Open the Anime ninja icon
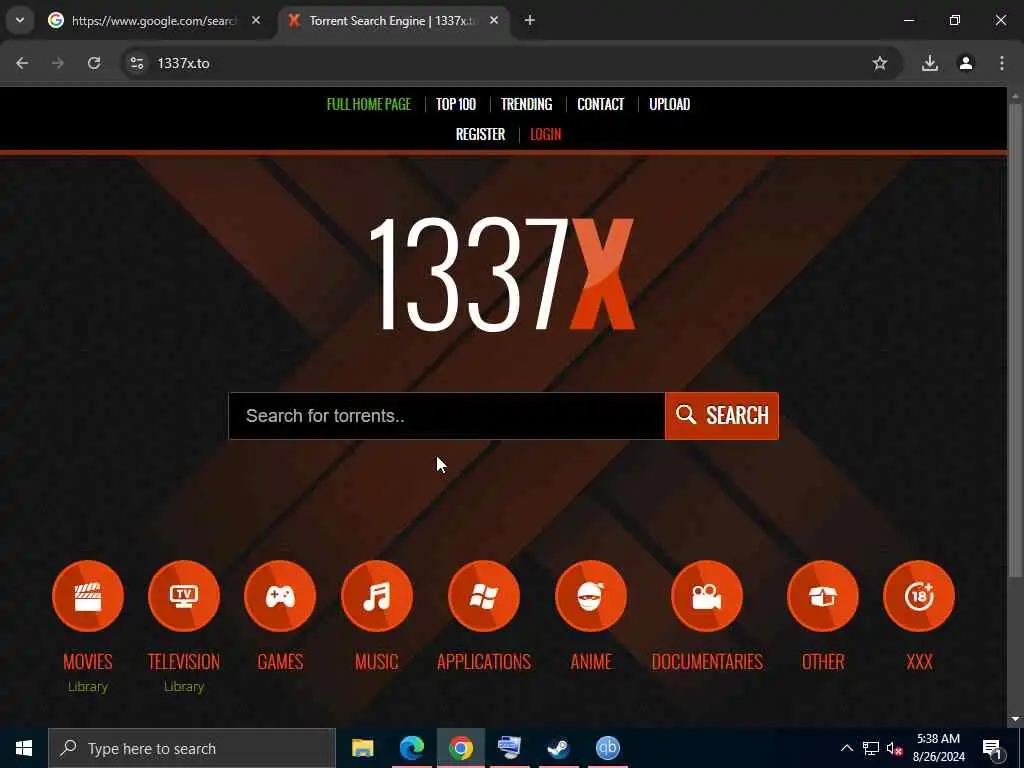The width and height of the screenshot is (1024, 768). point(591,596)
